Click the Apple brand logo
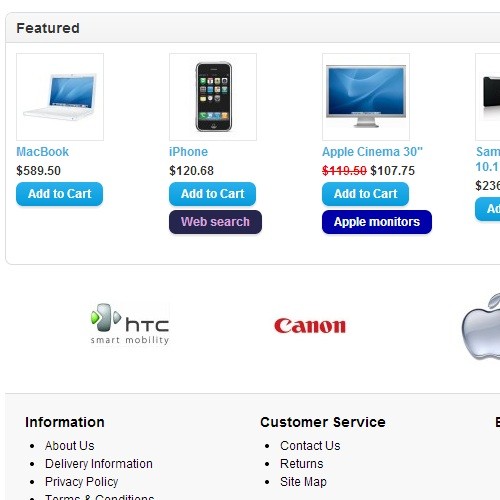The width and height of the screenshot is (500, 500). pyautogui.click(x=481, y=327)
